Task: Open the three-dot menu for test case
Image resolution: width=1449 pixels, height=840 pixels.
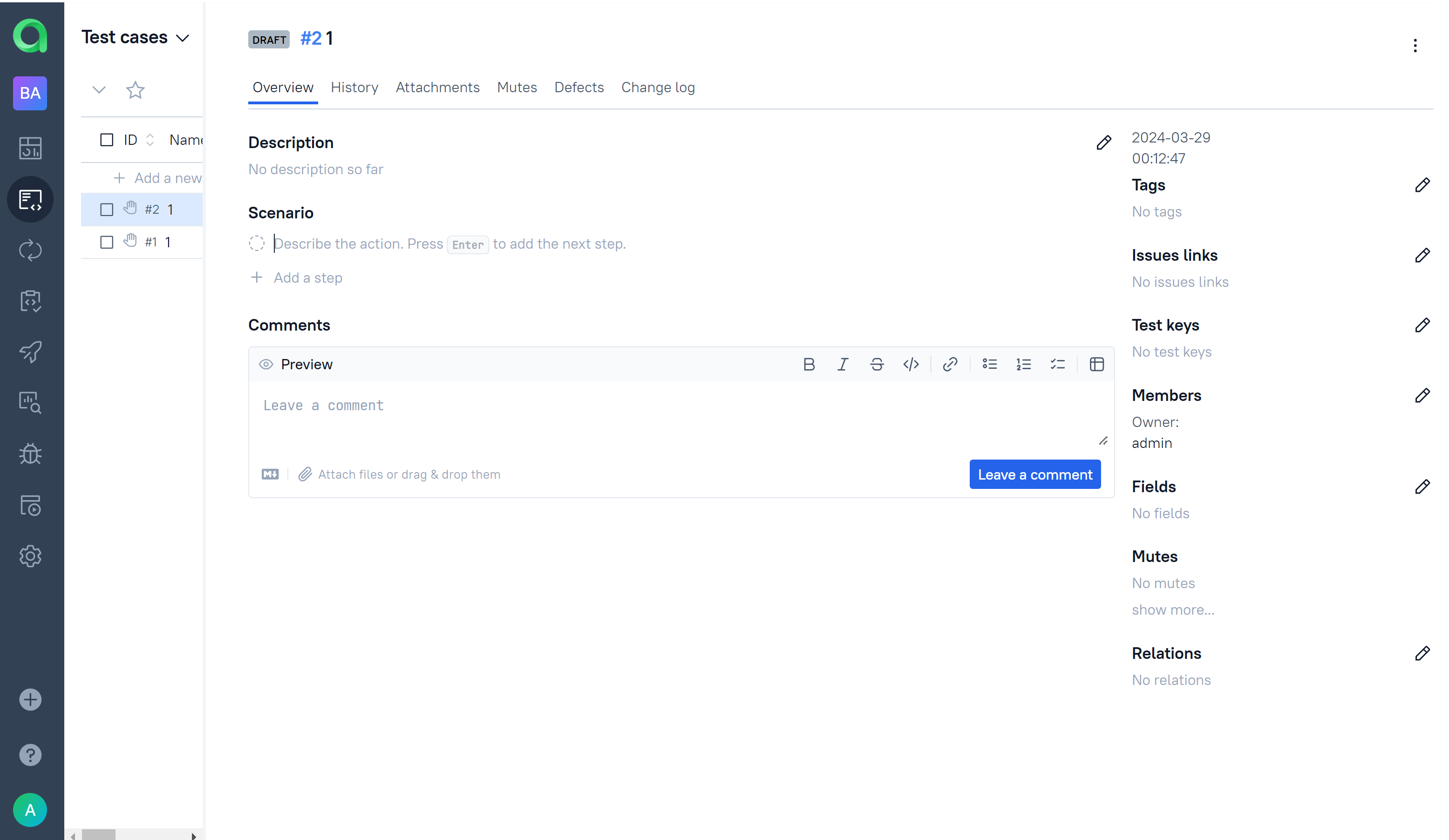Action: tap(1415, 46)
